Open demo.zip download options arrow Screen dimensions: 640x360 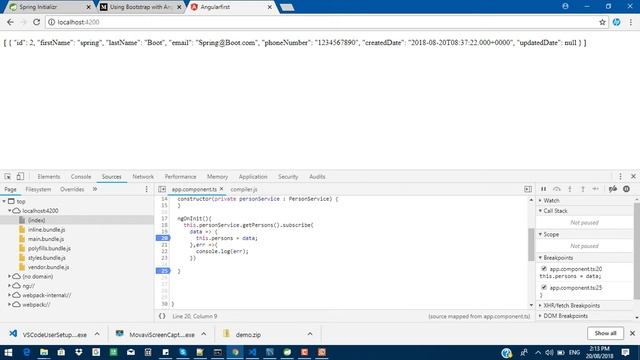pos(310,334)
